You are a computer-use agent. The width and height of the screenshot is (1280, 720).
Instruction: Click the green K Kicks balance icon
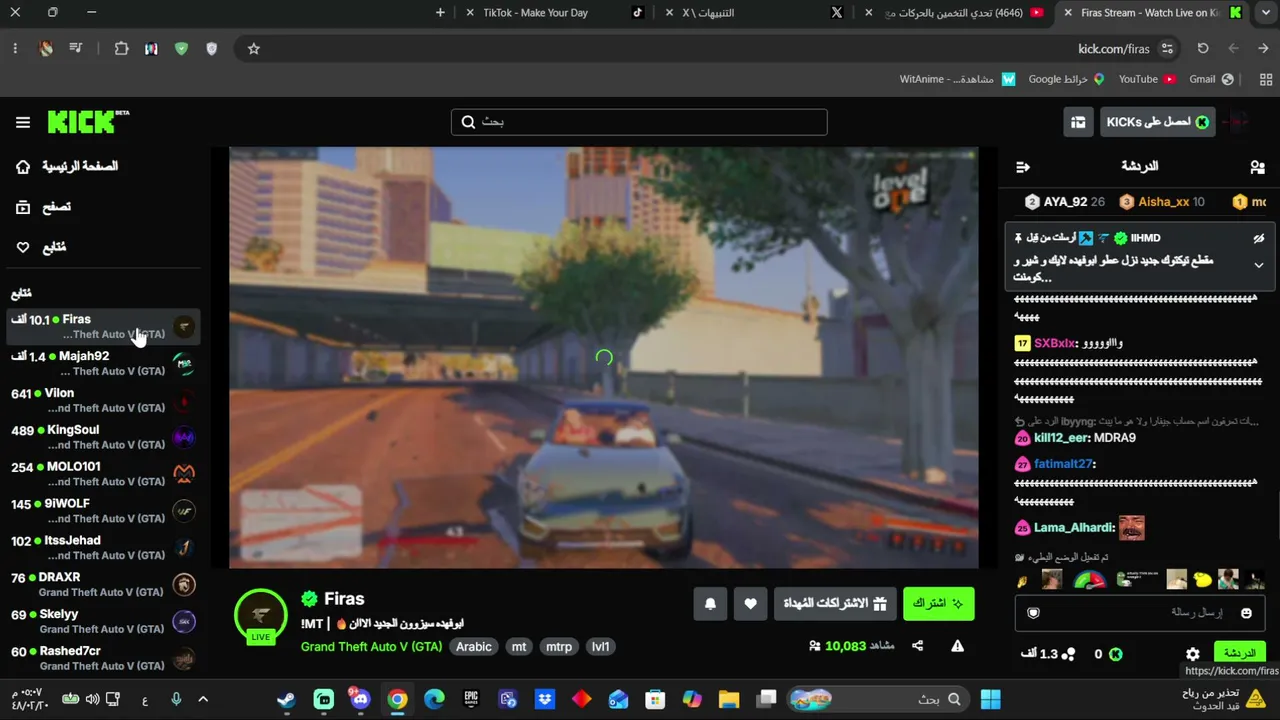point(1115,654)
